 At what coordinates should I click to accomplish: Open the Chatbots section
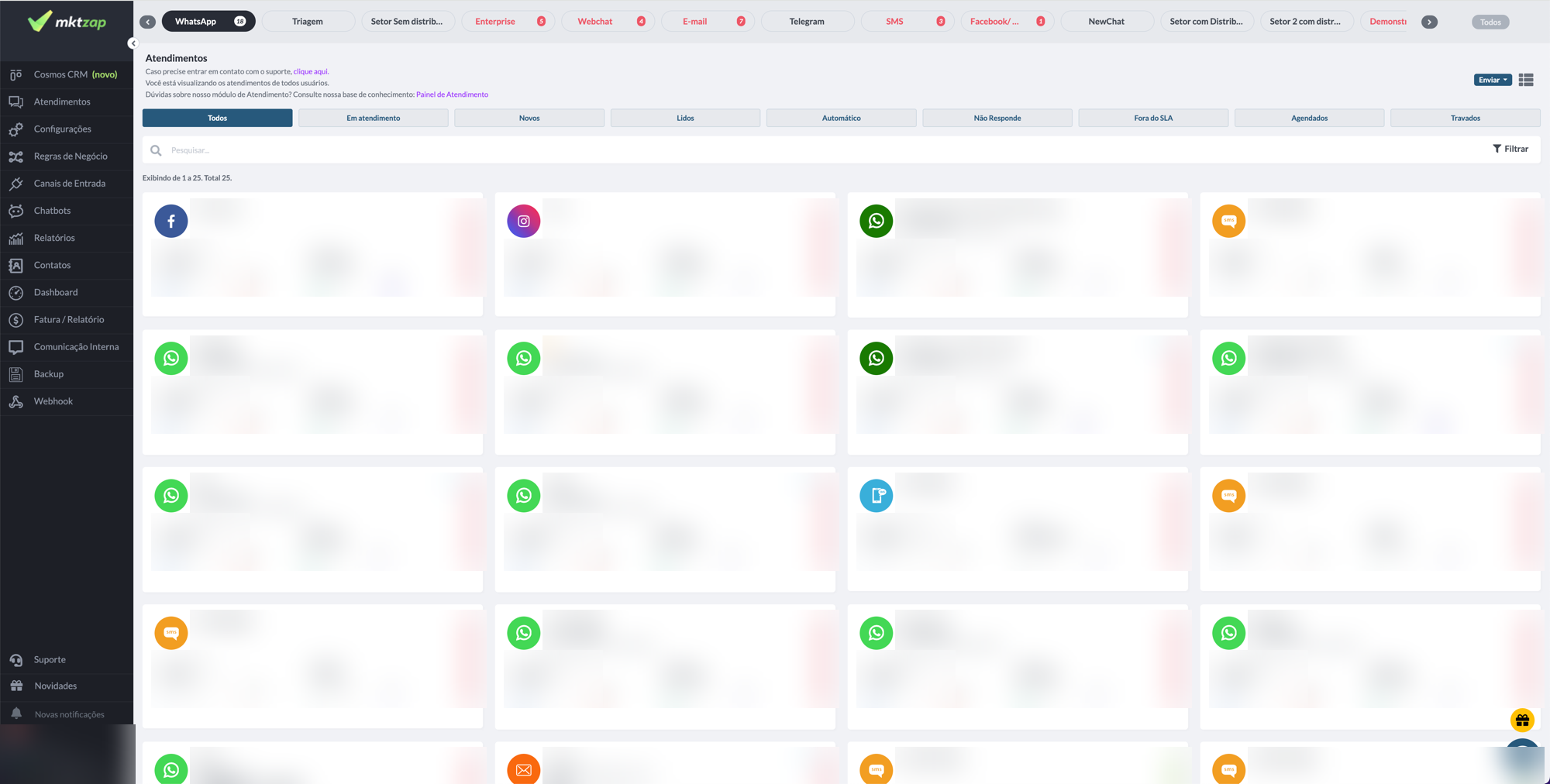click(x=67, y=211)
